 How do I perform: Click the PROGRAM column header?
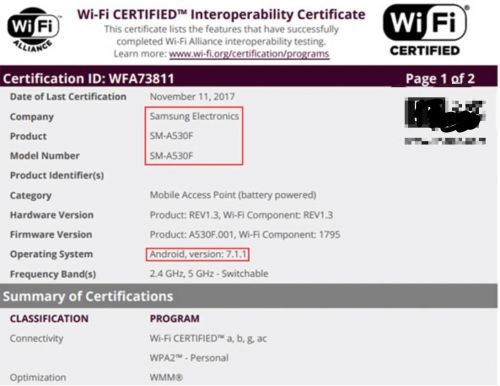coord(175,318)
